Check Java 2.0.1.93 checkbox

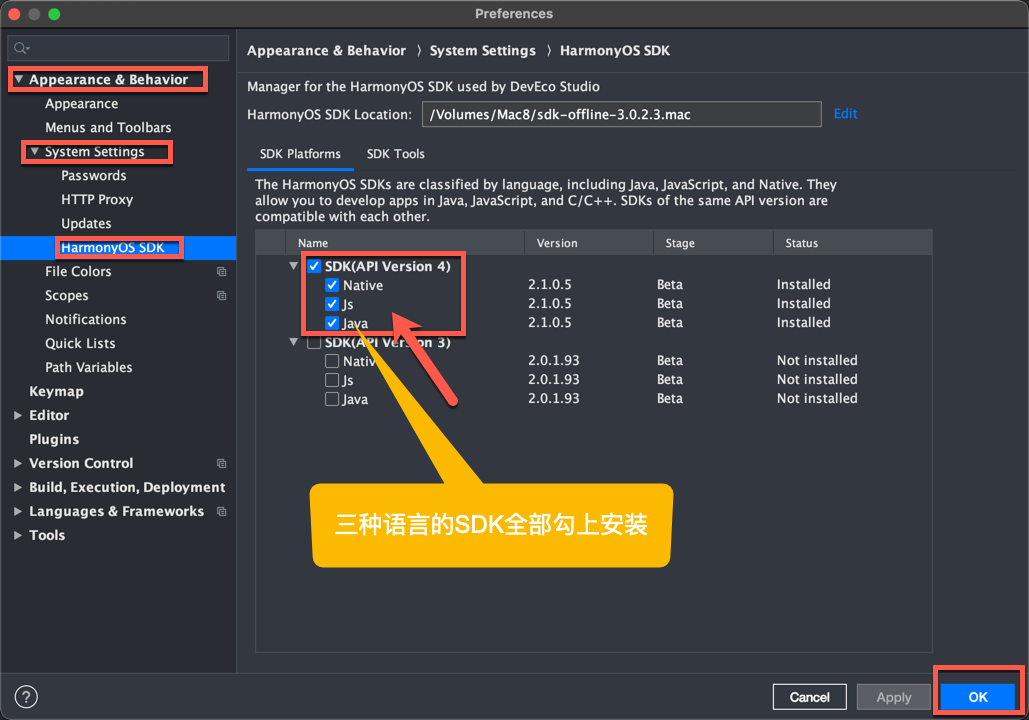click(332, 399)
